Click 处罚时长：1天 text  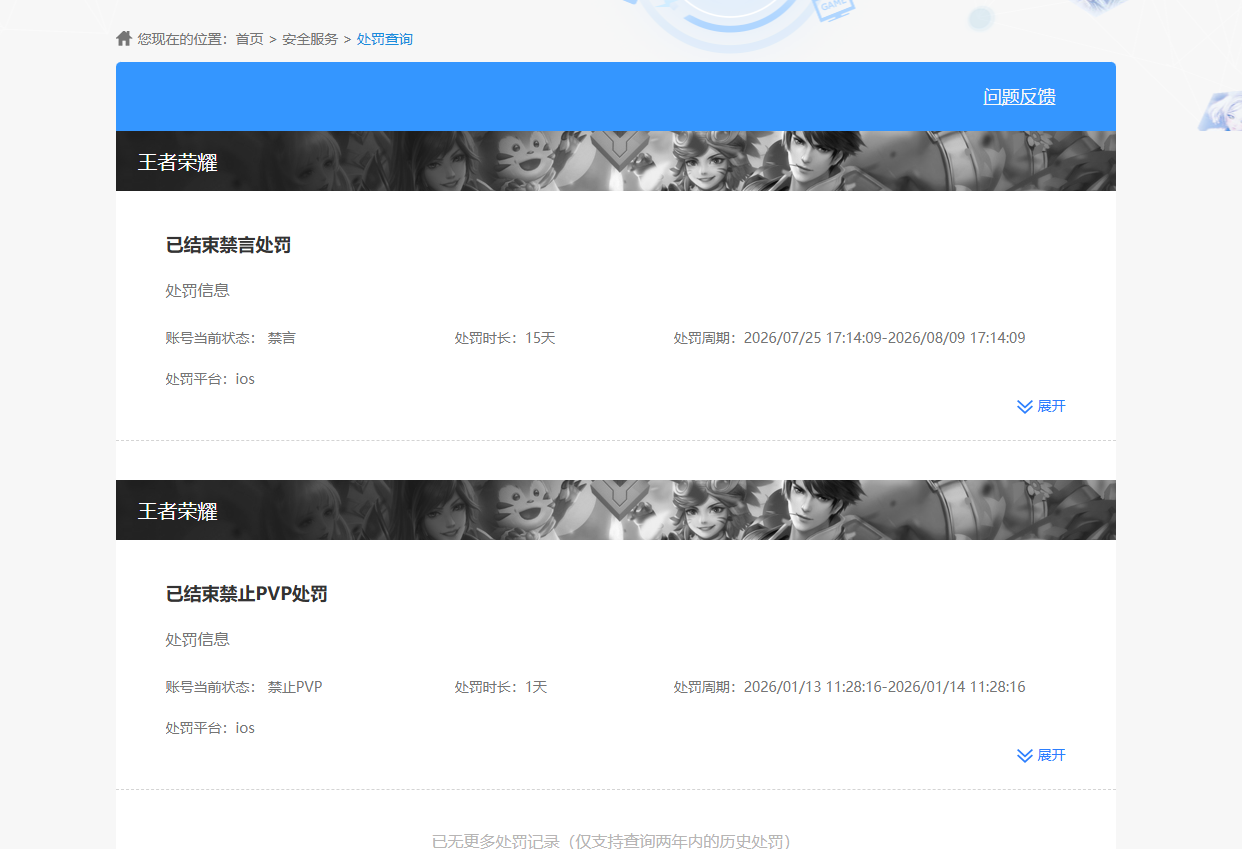pos(501,687)
